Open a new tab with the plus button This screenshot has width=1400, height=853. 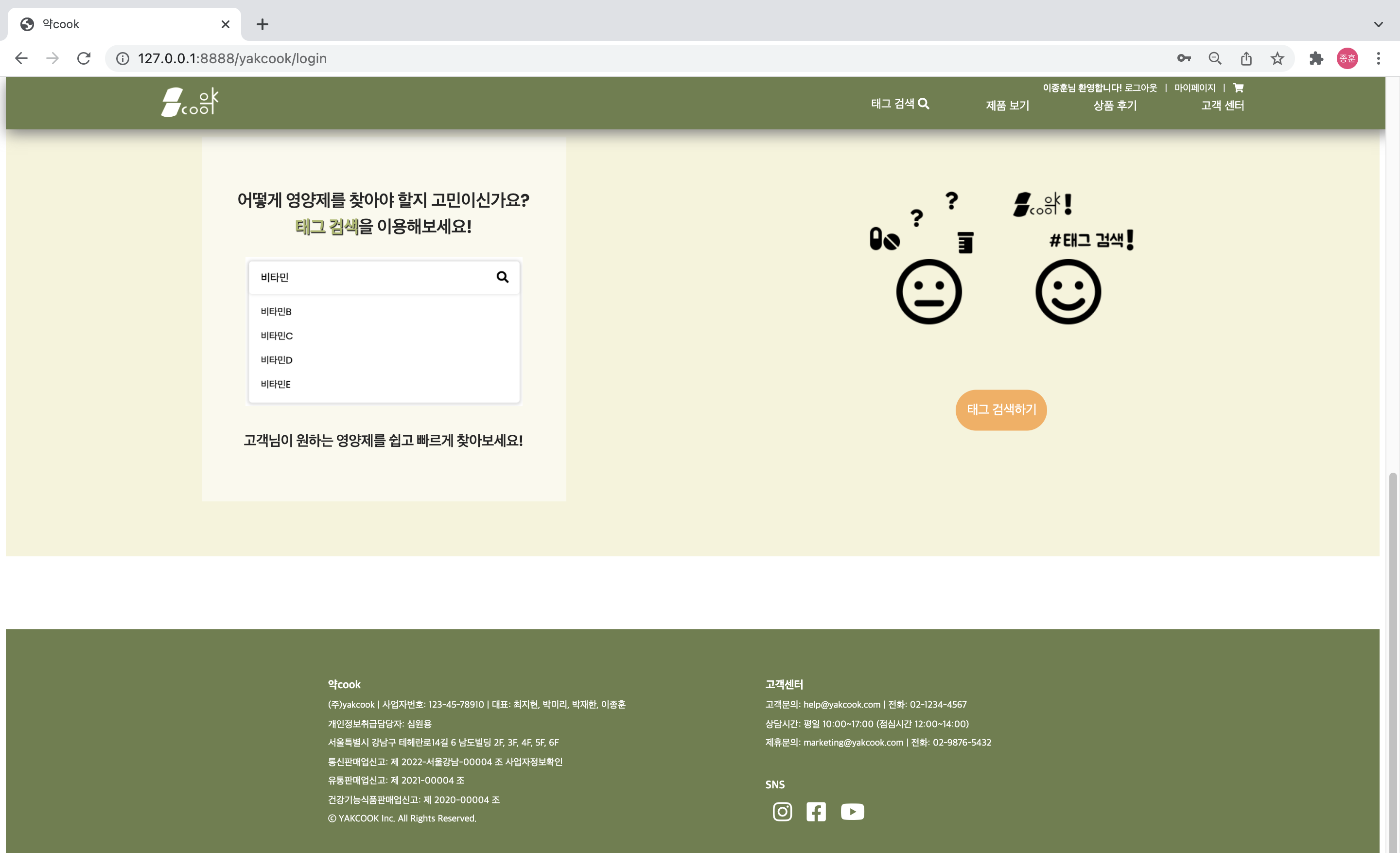(x=262, y=24)
